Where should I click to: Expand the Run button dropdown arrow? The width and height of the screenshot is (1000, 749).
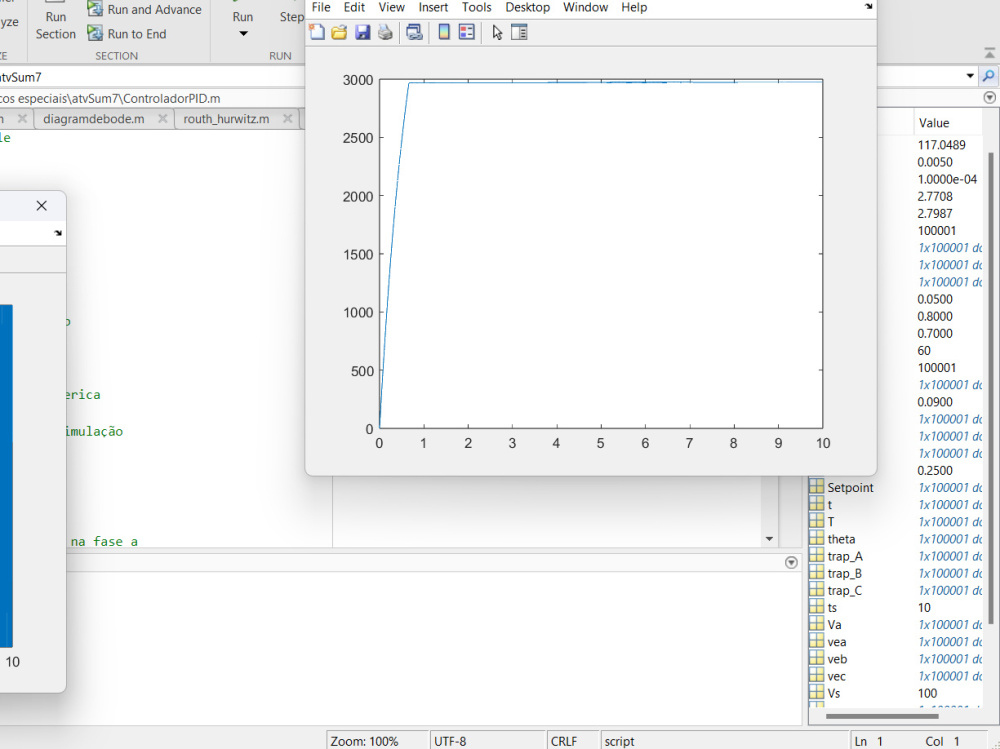tap(243, 33)
